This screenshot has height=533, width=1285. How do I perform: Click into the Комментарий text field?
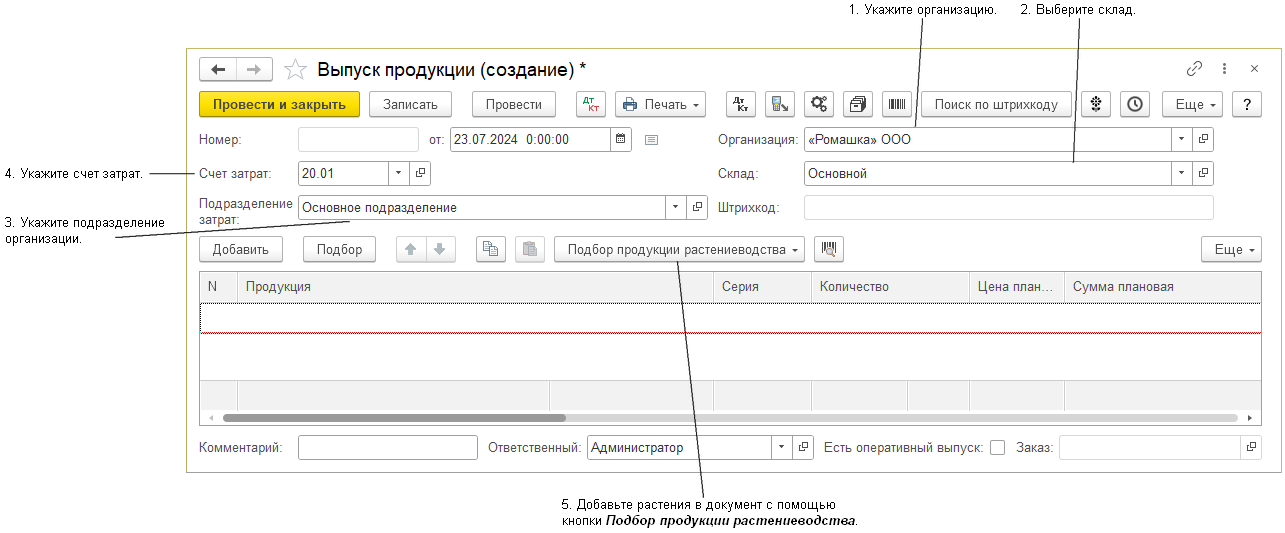(387, 448)
